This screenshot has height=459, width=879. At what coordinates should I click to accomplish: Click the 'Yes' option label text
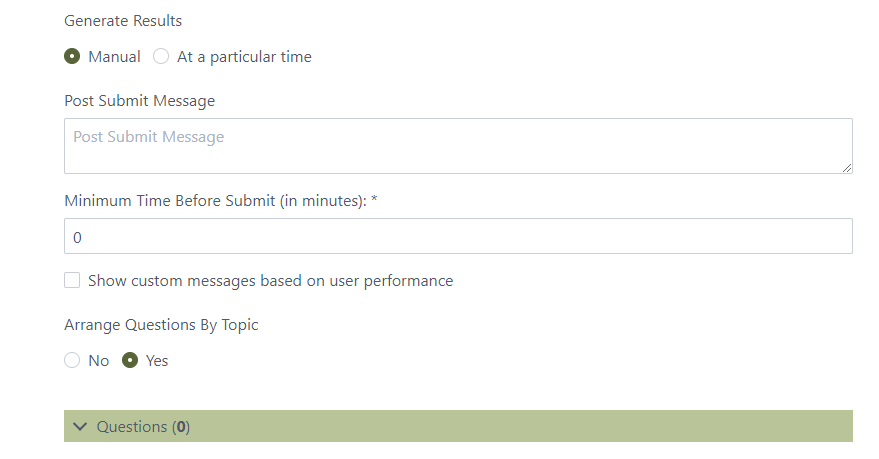pos(157,361)
